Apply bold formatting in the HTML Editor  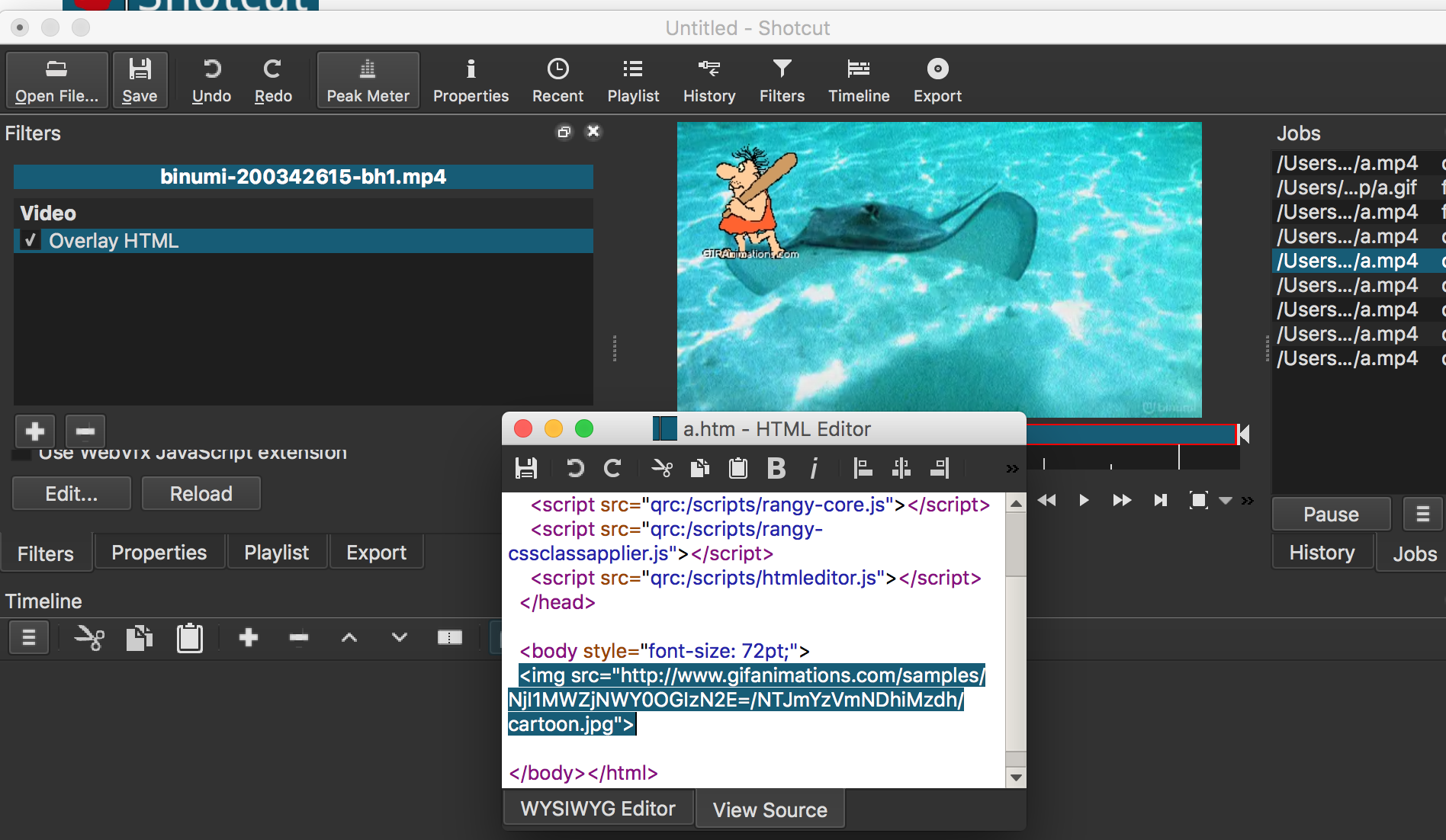tap(776, 468)
